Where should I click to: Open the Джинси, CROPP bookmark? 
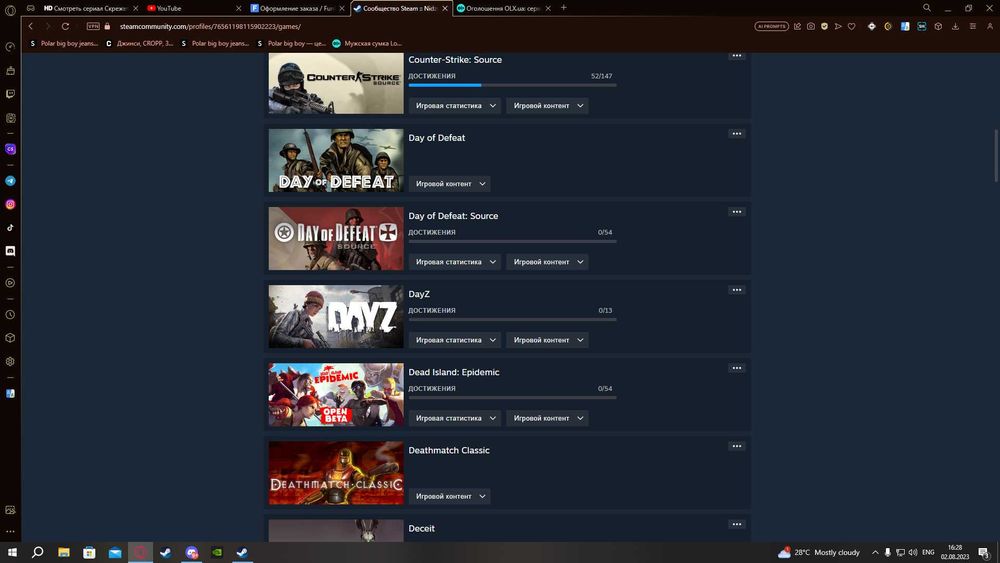click(140, 43)
